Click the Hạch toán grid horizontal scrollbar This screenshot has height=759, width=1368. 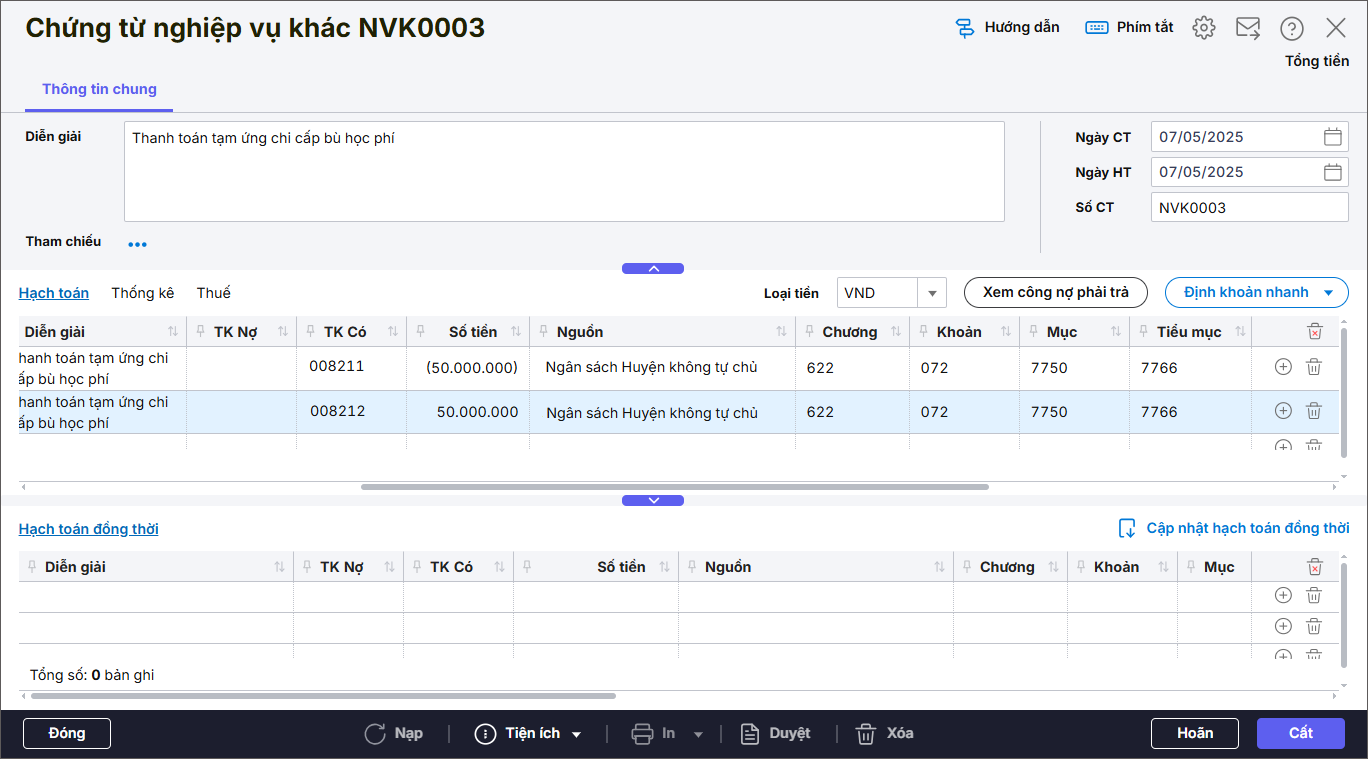tap(674, 487)
